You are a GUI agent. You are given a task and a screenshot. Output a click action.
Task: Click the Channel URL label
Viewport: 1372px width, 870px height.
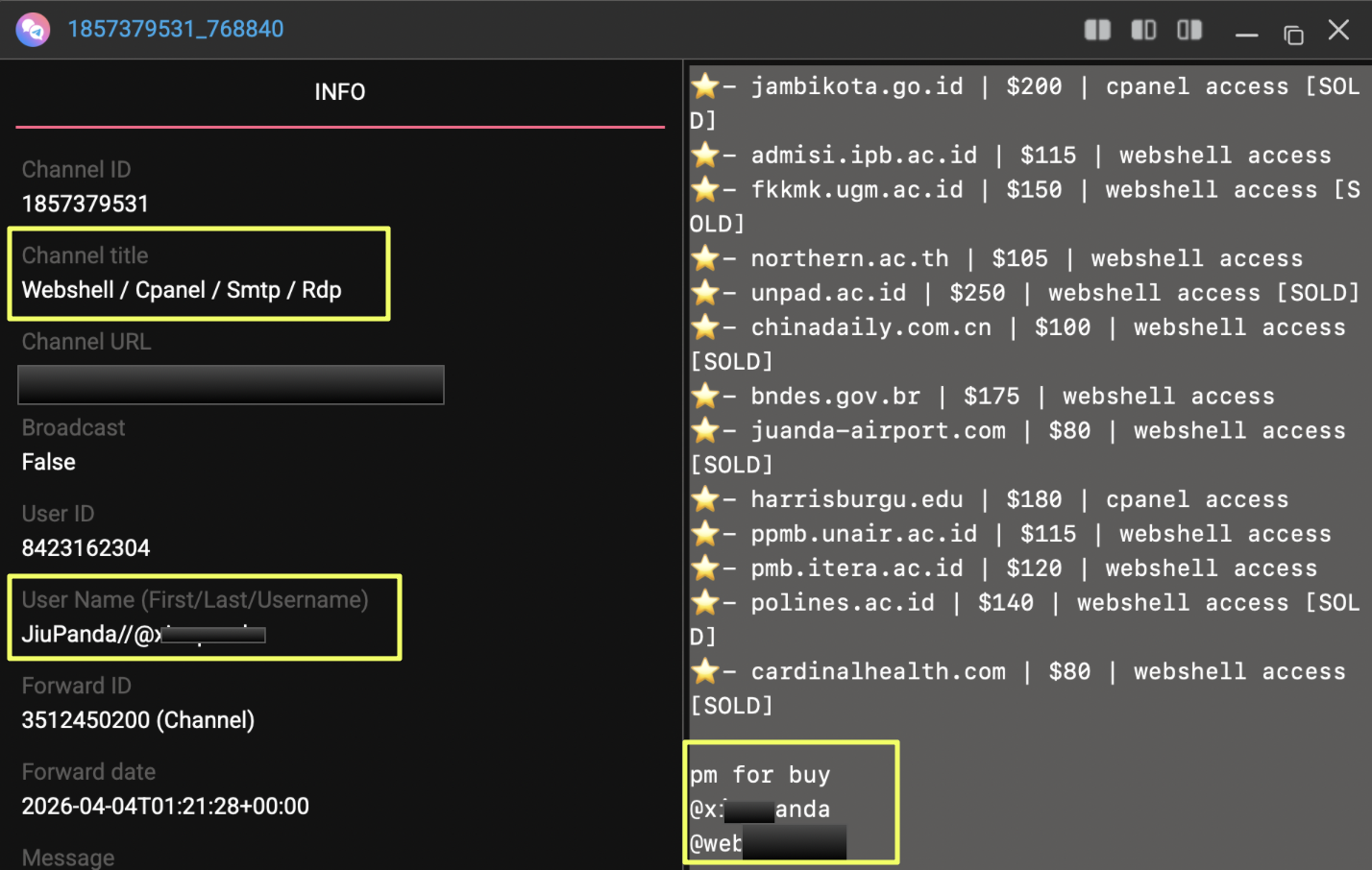point(86,342)
